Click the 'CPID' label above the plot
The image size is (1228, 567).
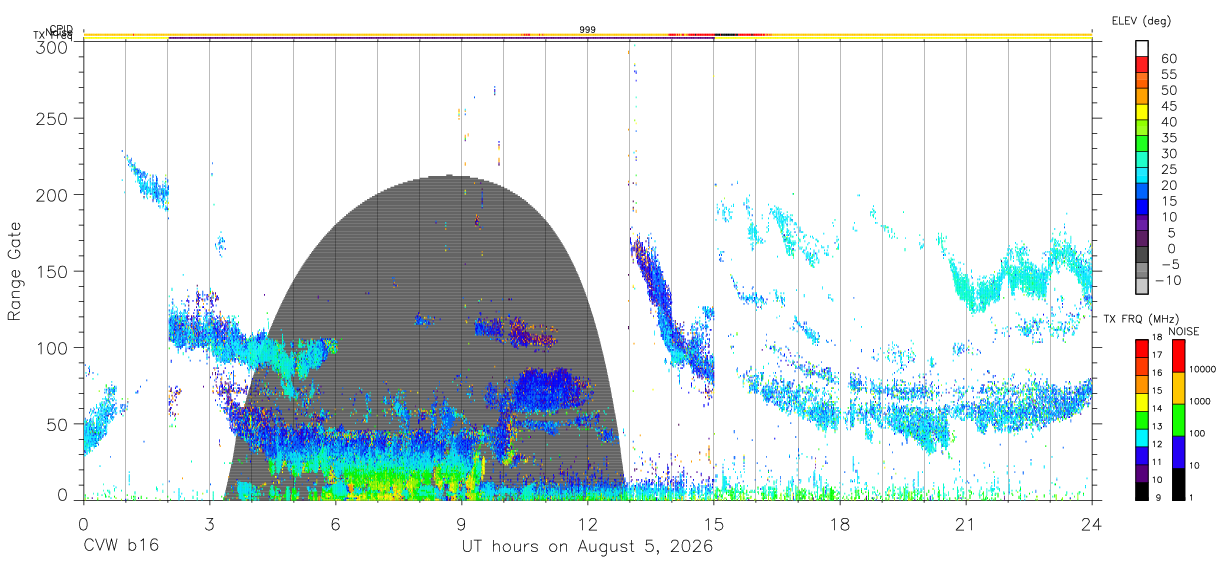(61, 30)
